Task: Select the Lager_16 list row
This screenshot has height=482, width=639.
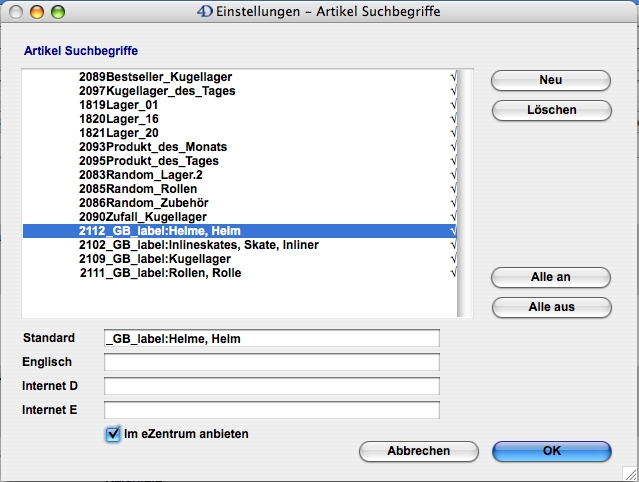Action: pyautogui.click(x=132, y=119)
